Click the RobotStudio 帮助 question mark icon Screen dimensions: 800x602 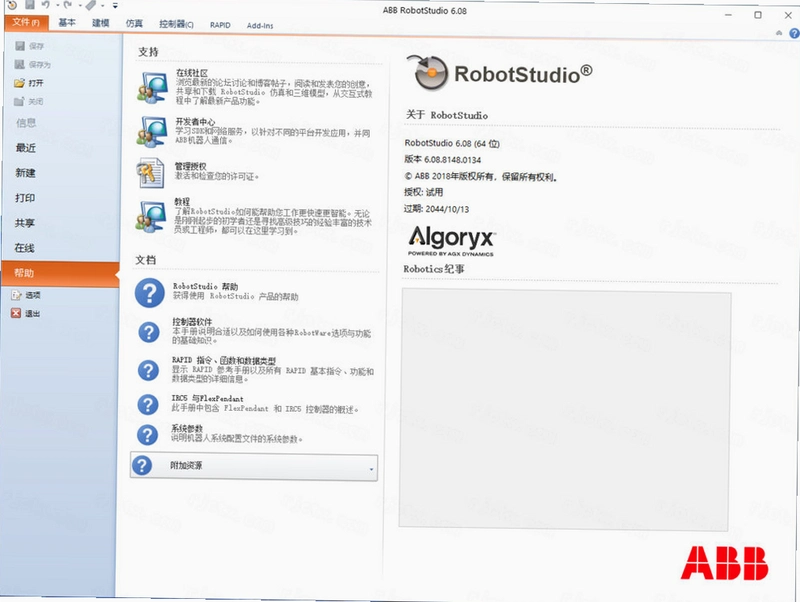[x=149, y=293]
